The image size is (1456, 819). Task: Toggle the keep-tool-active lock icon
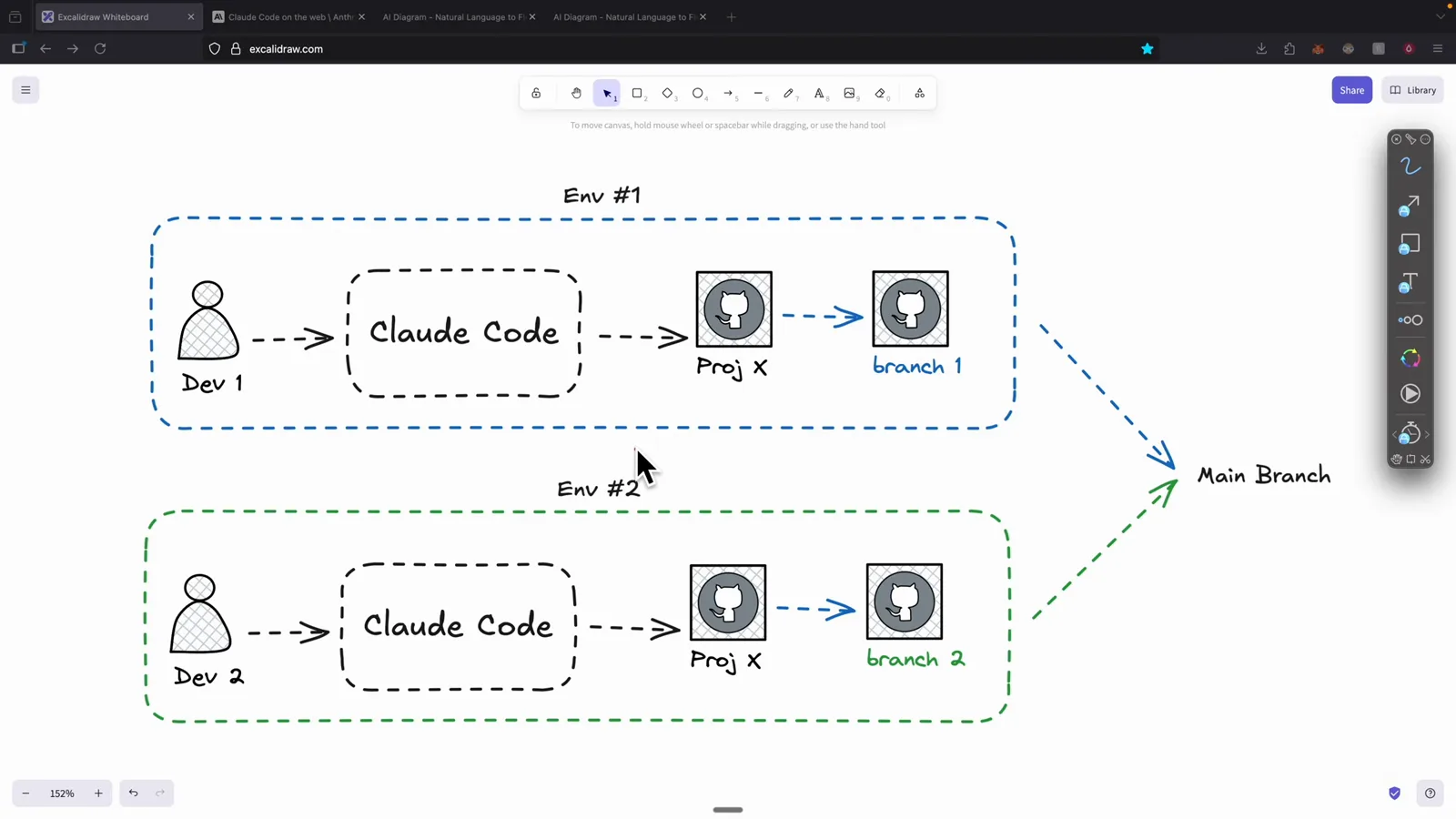536,94
